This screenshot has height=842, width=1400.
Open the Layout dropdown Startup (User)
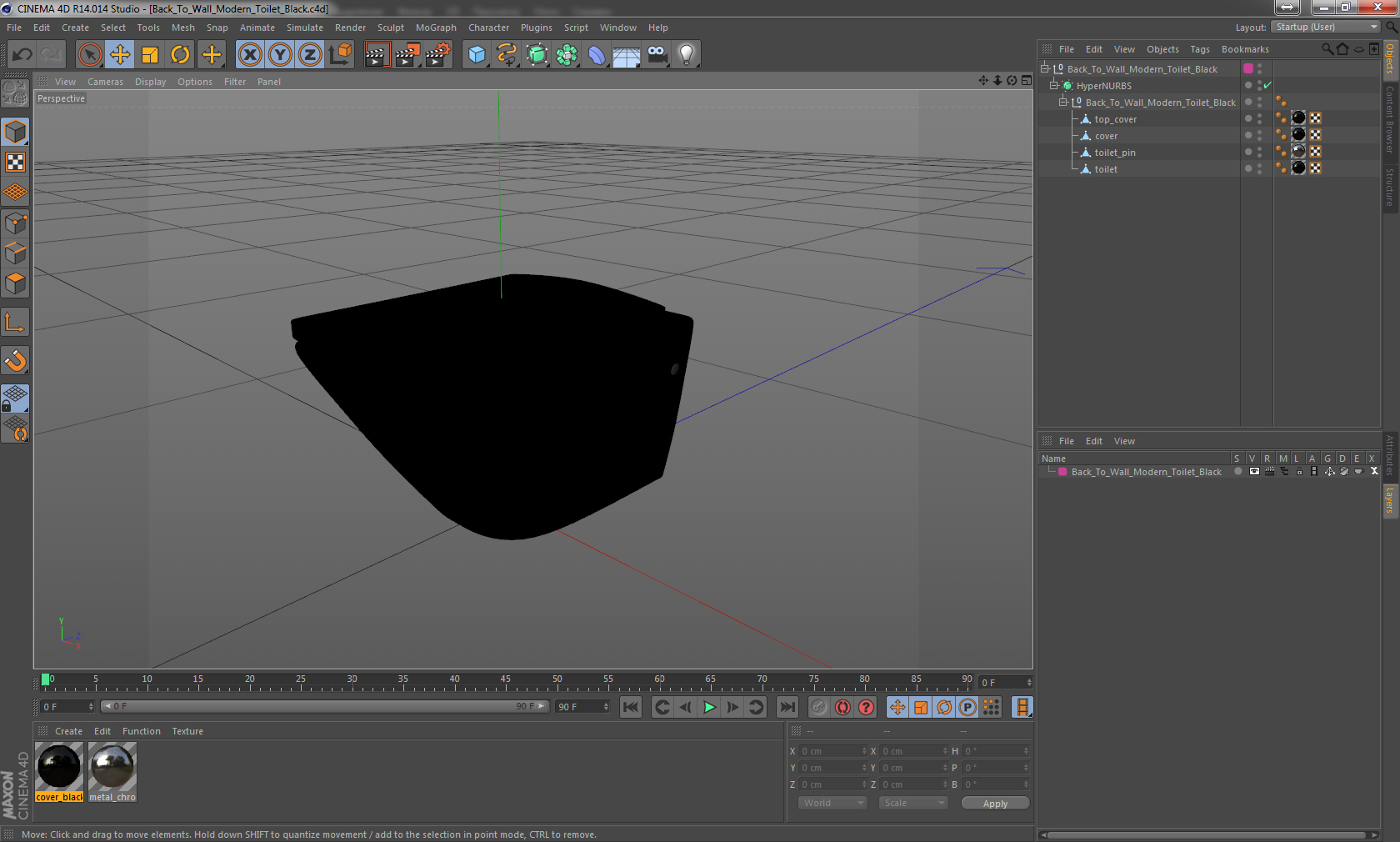[x=1326, y=27]
